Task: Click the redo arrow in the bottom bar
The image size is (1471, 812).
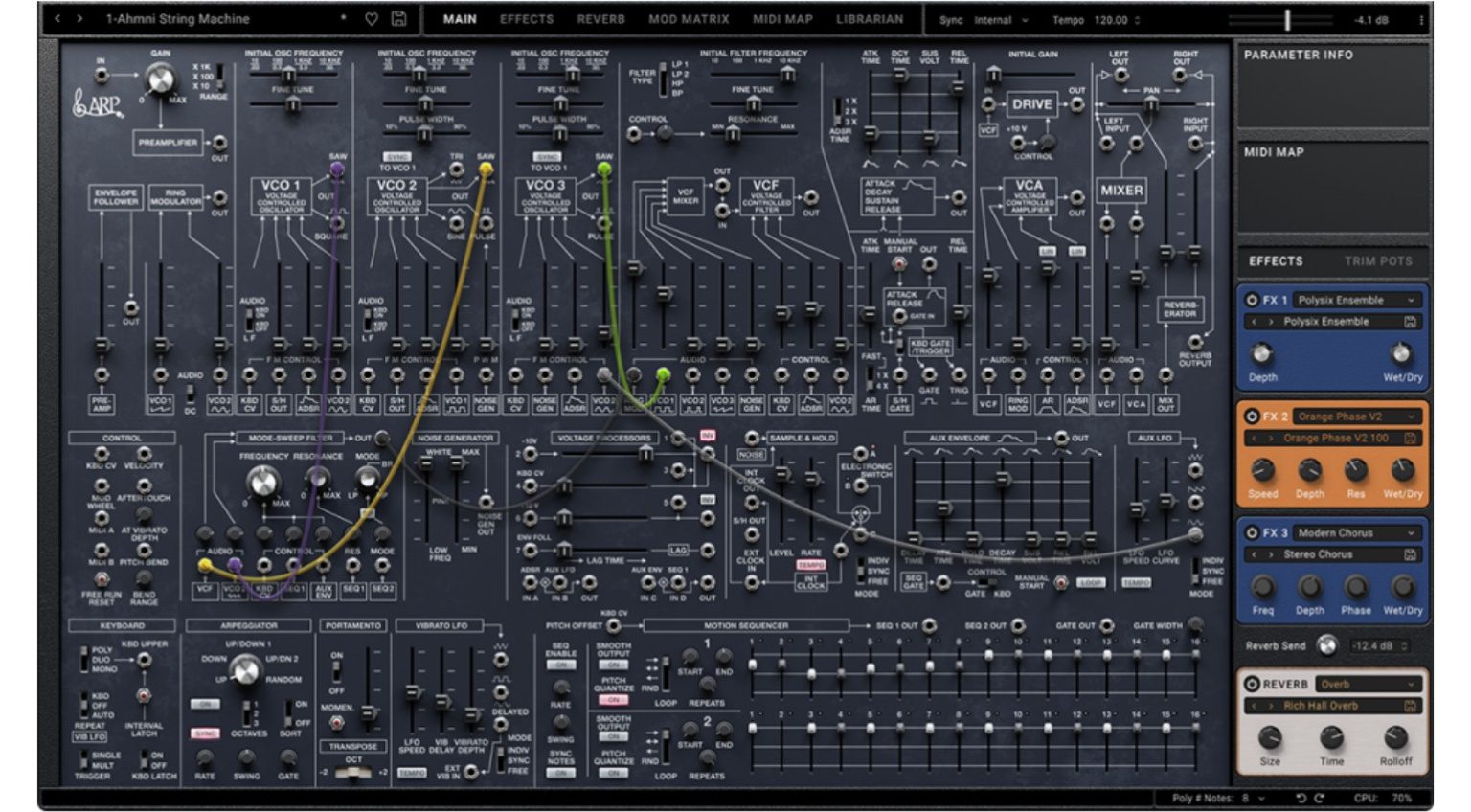Action: 1319,798
